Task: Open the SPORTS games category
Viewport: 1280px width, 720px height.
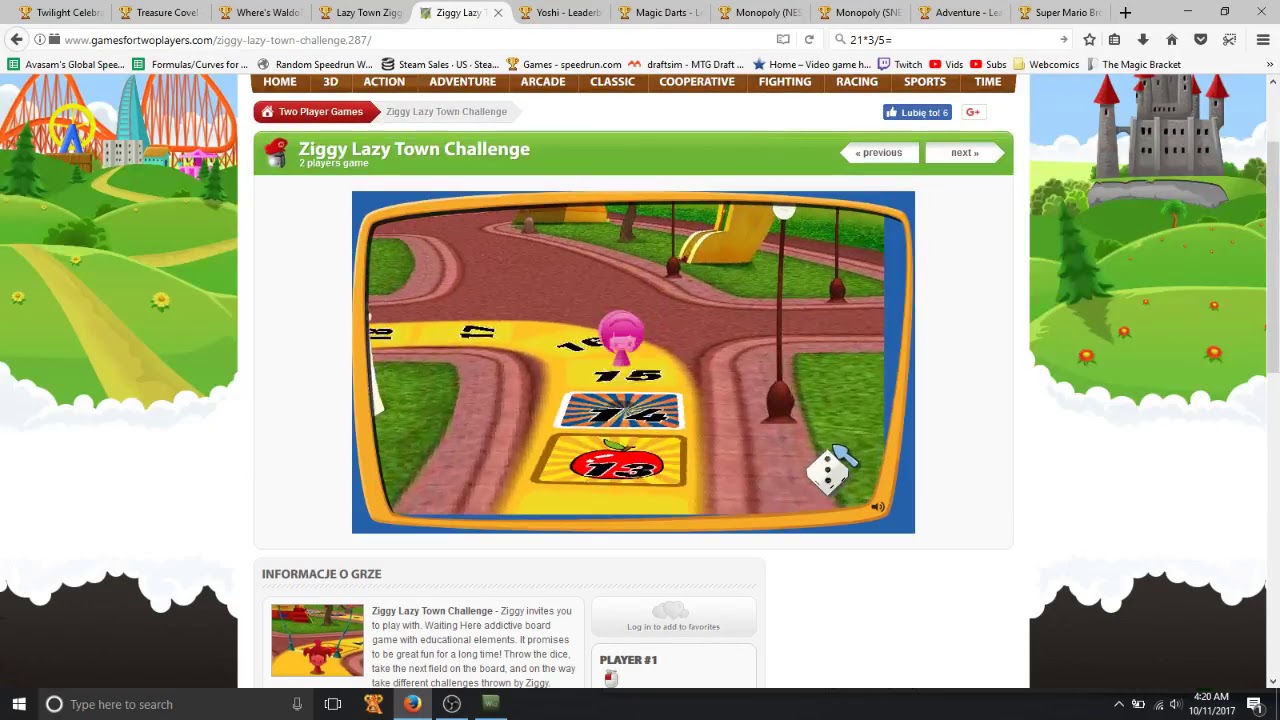Action: [925, 82]
